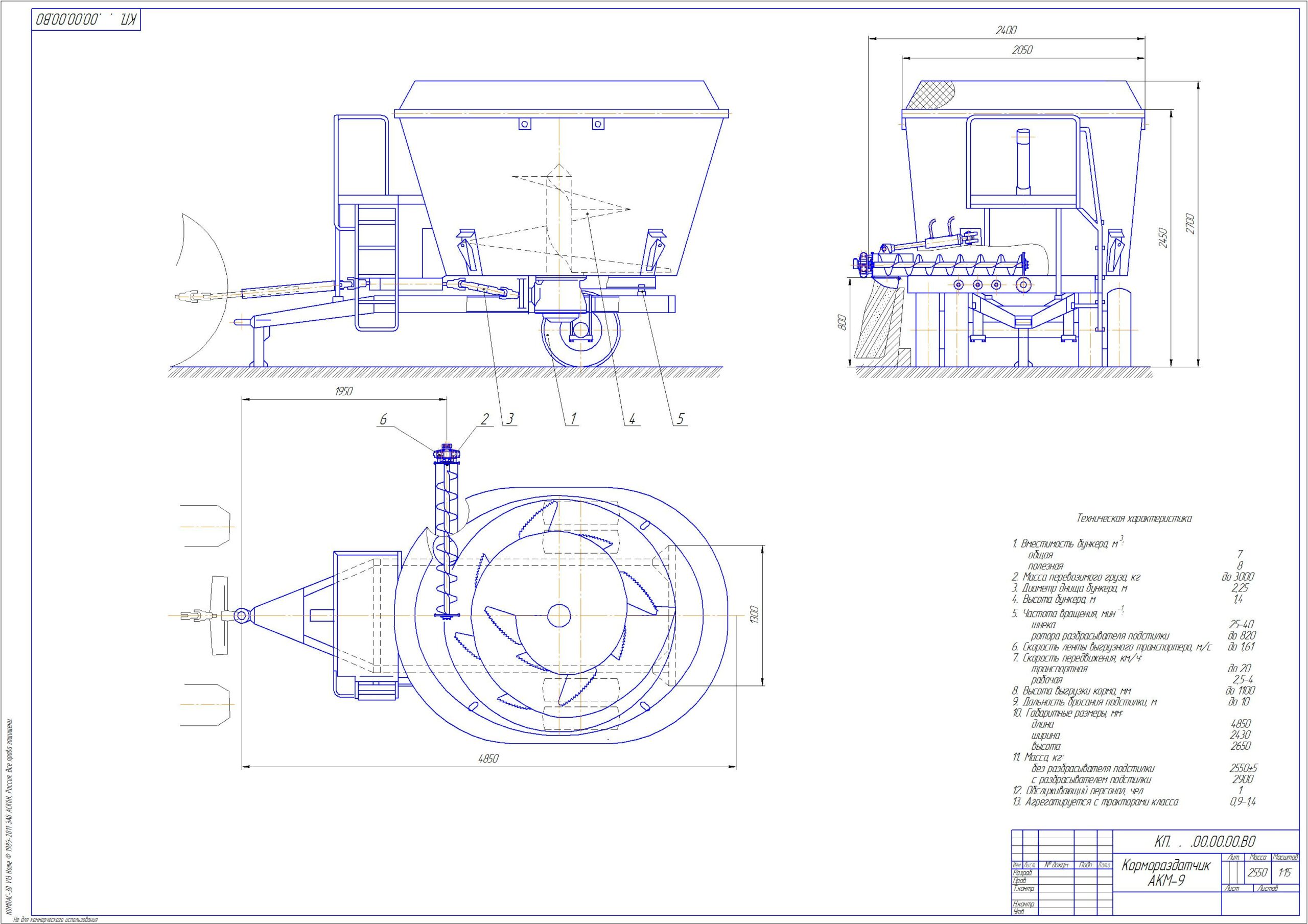Click the "шнека" sub-row

pos(1044,625)
